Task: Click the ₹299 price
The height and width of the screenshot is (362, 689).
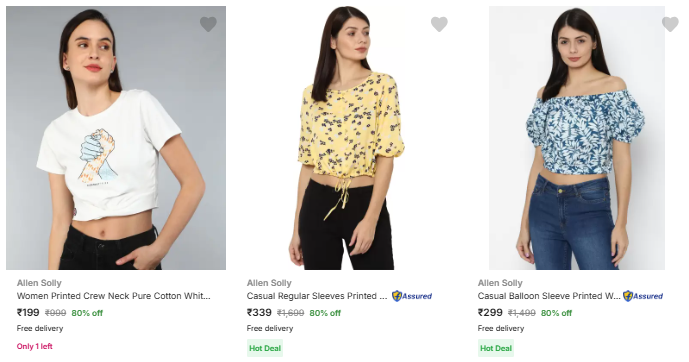Action: tap(490, 313)
